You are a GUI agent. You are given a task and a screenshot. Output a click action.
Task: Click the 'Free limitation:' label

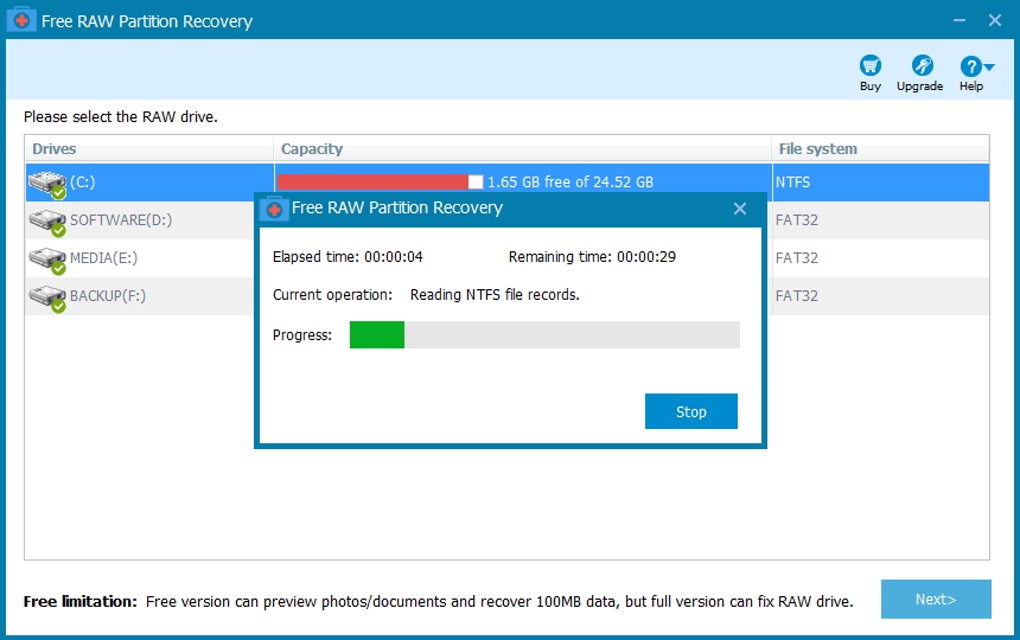pyautogui.click(x=80, y=602)
